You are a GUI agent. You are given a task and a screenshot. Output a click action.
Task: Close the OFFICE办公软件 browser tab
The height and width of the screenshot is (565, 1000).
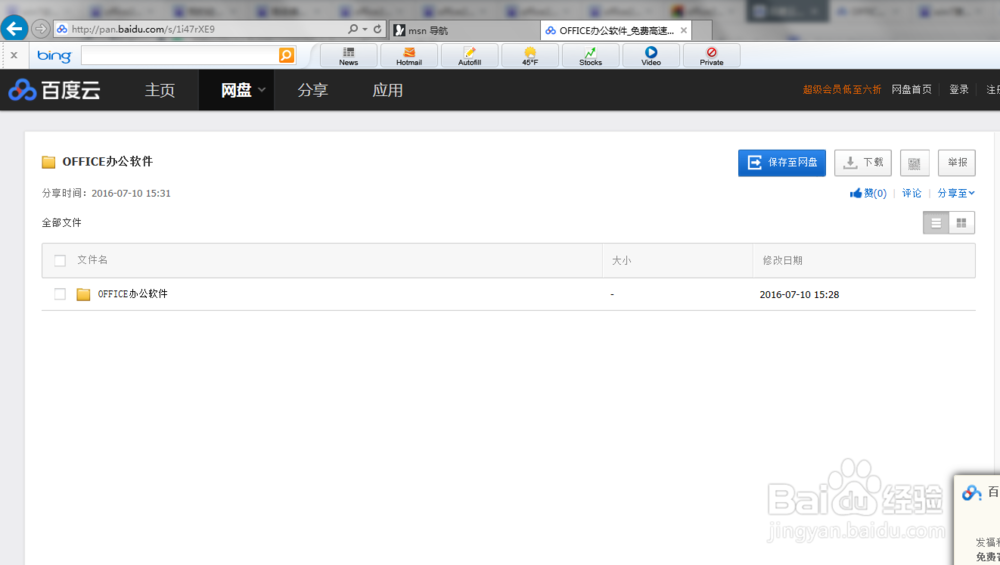pyautogui.click(x=684, y=30)
